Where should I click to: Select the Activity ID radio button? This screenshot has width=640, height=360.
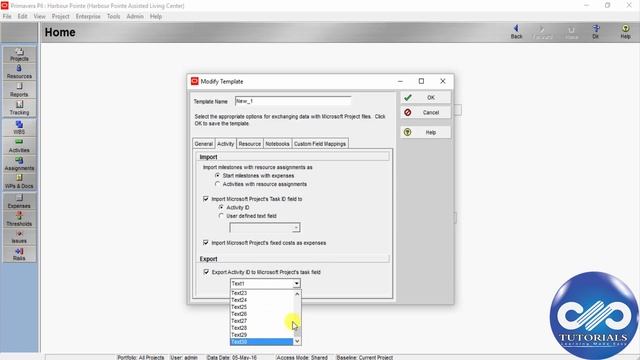click(221, 207)
